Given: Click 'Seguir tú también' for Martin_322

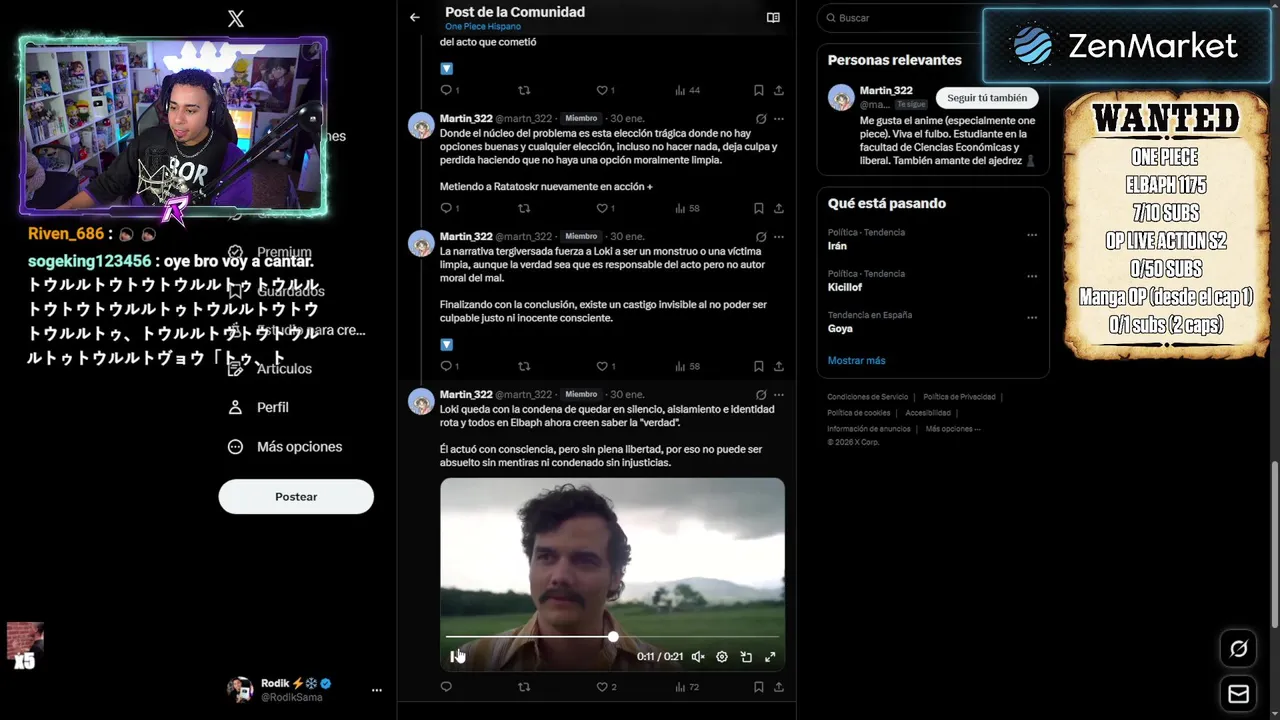Looking at the screenshot, I should (x=987, y=98).
